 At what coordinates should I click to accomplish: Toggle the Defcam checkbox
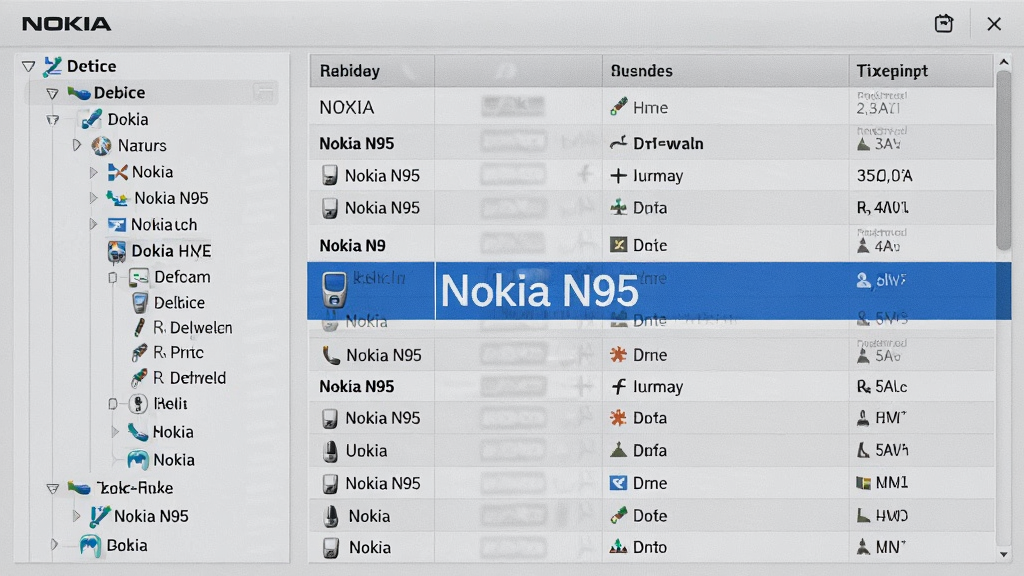click(113, 278)
